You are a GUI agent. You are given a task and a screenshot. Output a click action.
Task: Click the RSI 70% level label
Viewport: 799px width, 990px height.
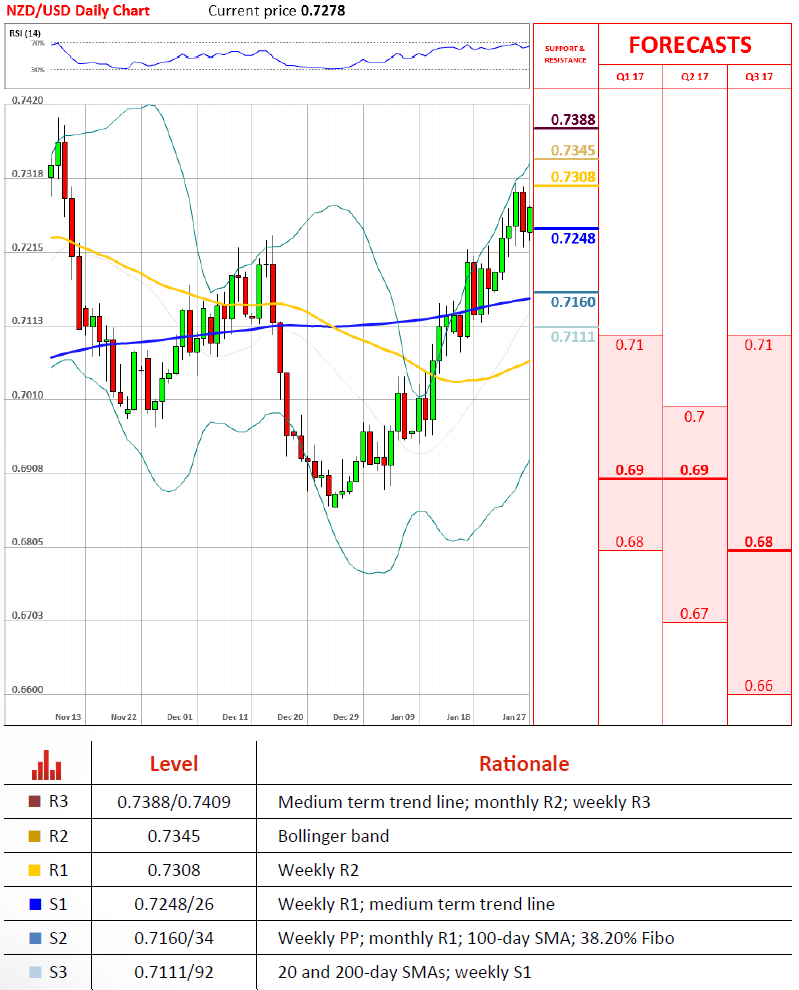coord(38,43)
